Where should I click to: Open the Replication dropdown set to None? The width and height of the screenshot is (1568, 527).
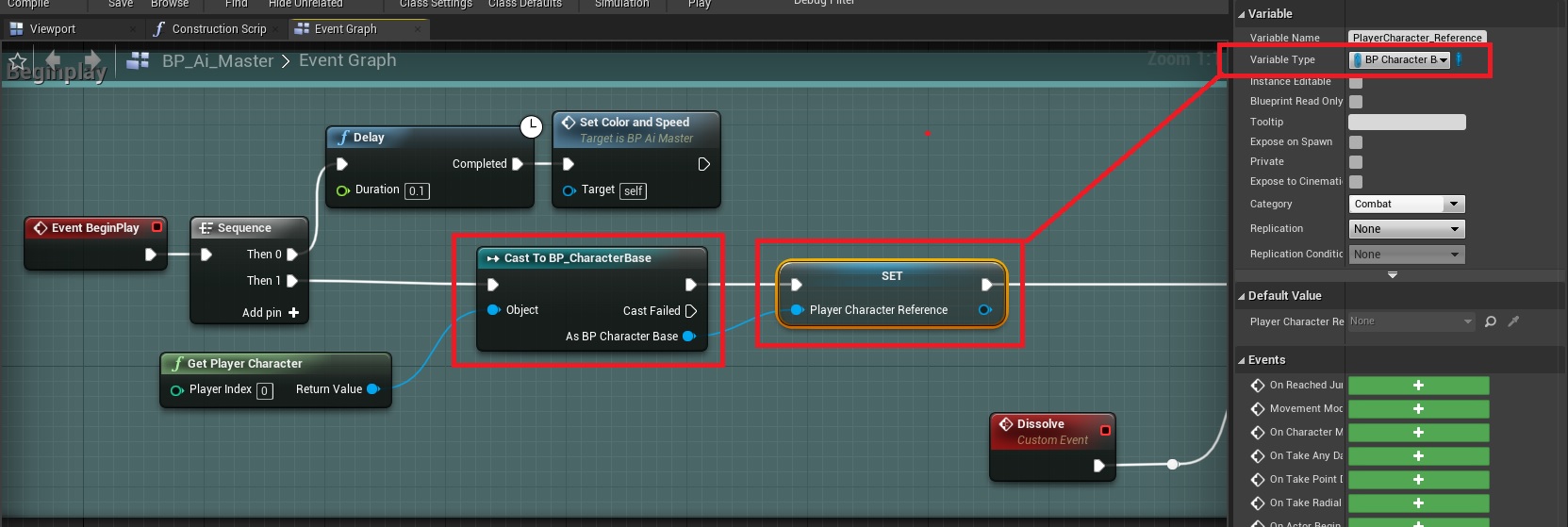(1406, 229)
